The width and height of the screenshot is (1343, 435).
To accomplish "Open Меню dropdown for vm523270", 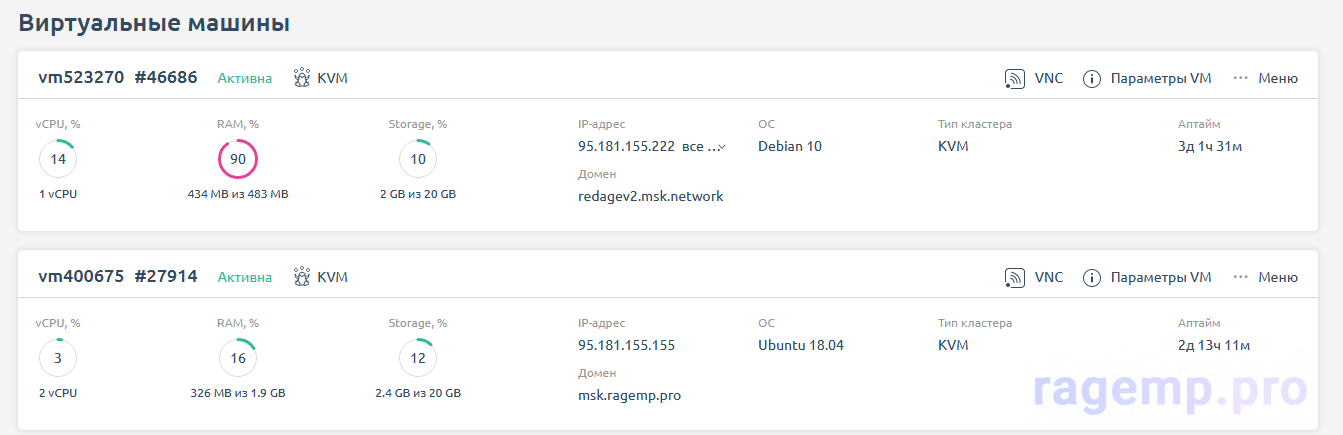I will point(1277,78).
